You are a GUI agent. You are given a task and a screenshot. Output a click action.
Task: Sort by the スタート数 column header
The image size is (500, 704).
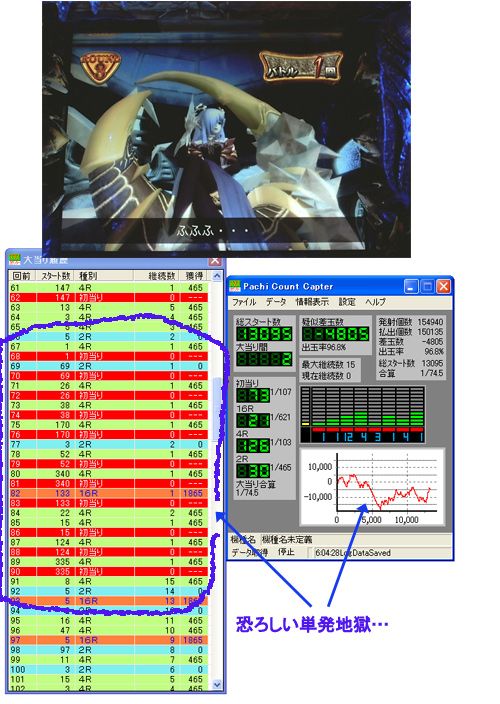pos(56,276)
